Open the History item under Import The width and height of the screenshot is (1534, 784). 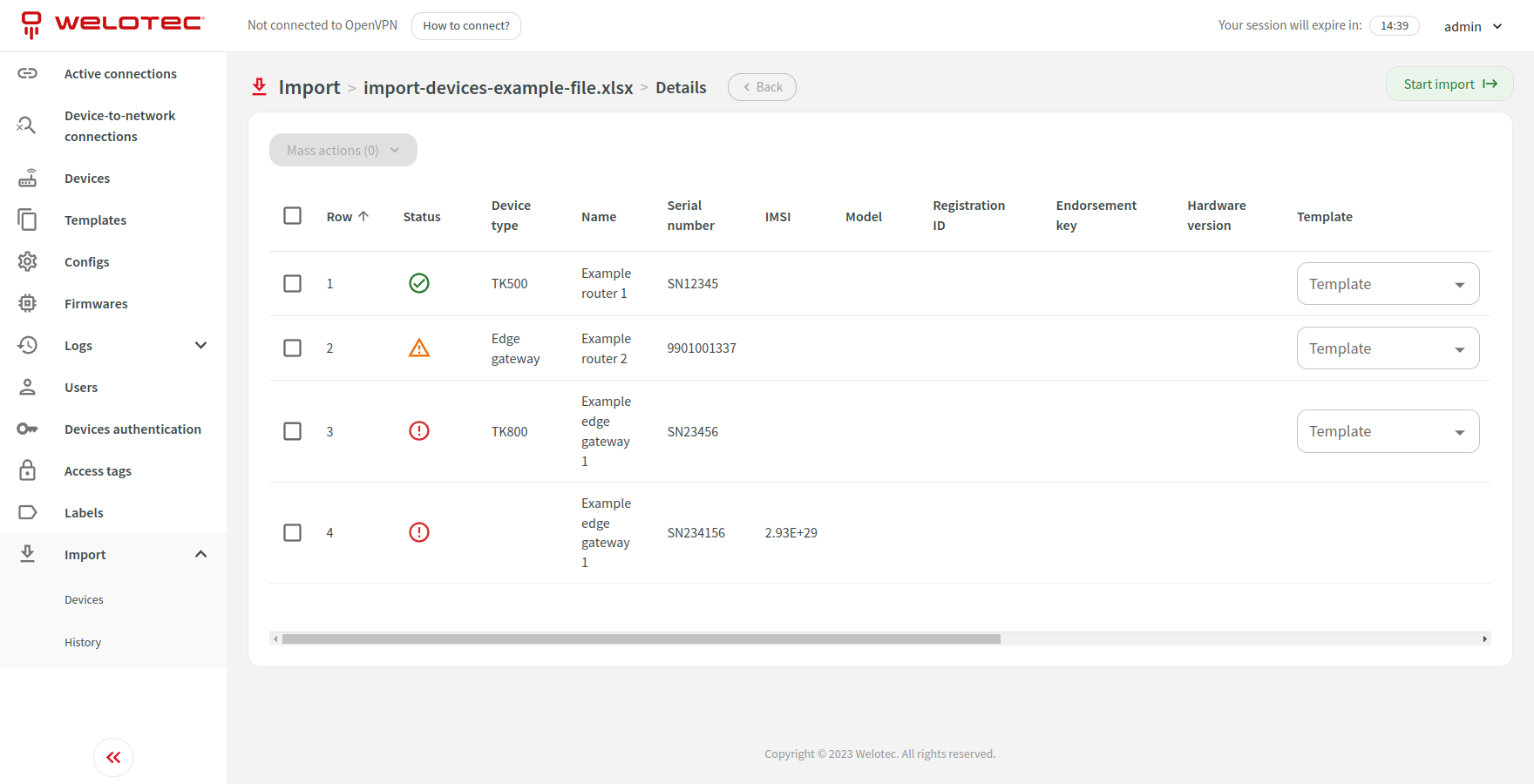tap(83, 643)
